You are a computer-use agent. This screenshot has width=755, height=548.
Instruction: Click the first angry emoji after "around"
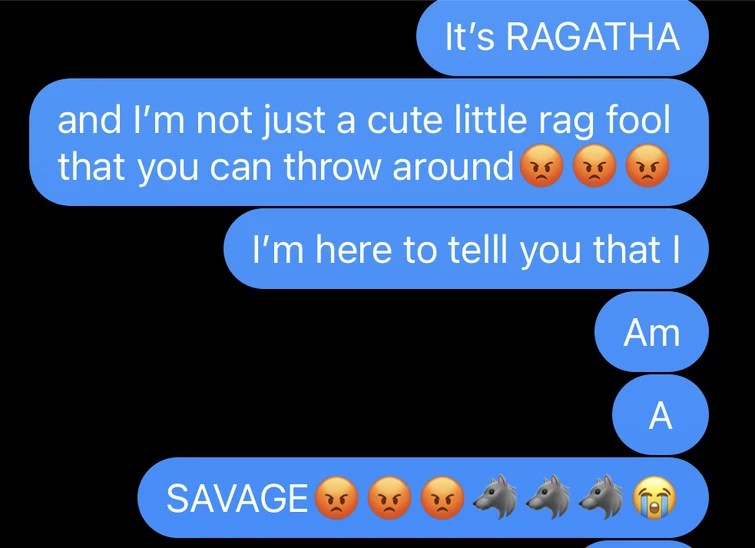coord(542,166)
